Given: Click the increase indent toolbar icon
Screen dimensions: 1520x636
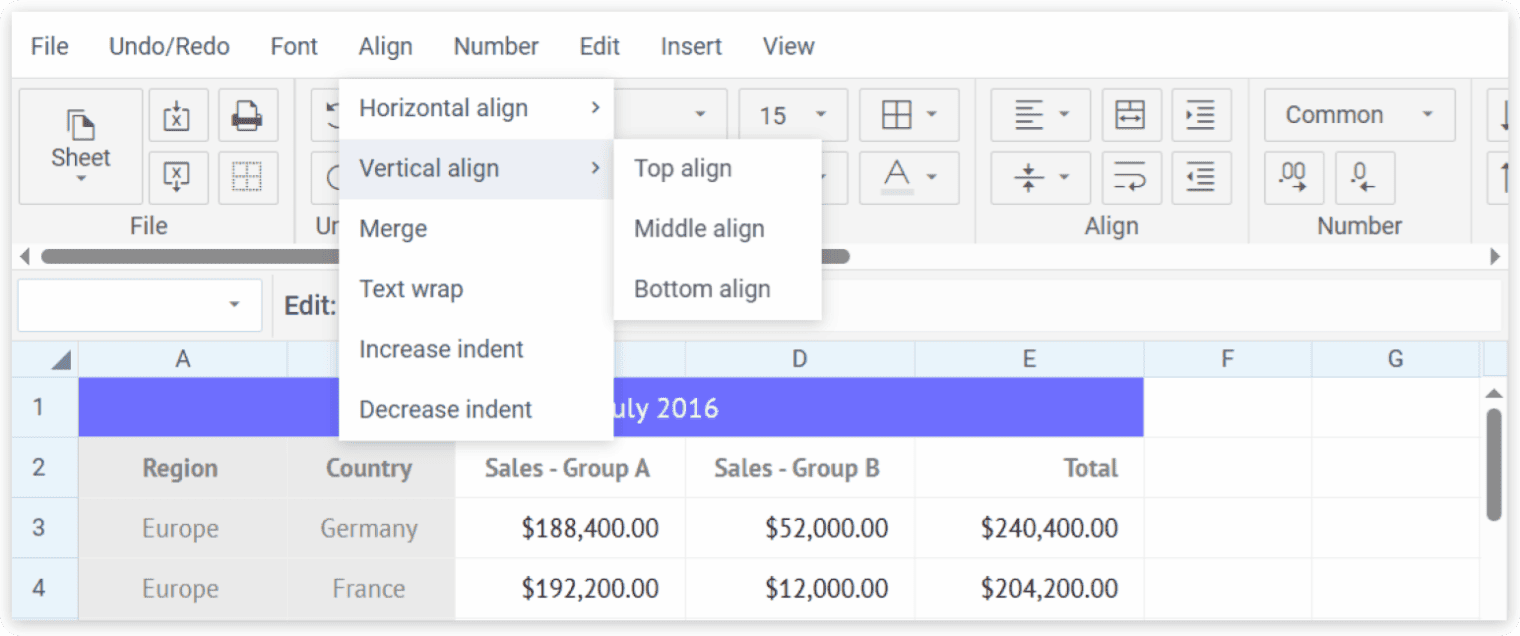Looking at the screenshot, I should (1200, 116).
